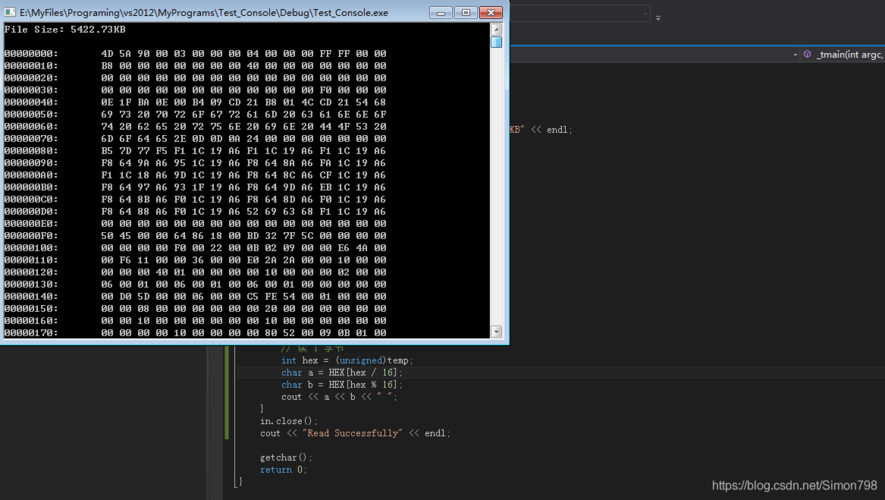
Task: Close the Test_Console.exe console window
Action: (491, 12)
